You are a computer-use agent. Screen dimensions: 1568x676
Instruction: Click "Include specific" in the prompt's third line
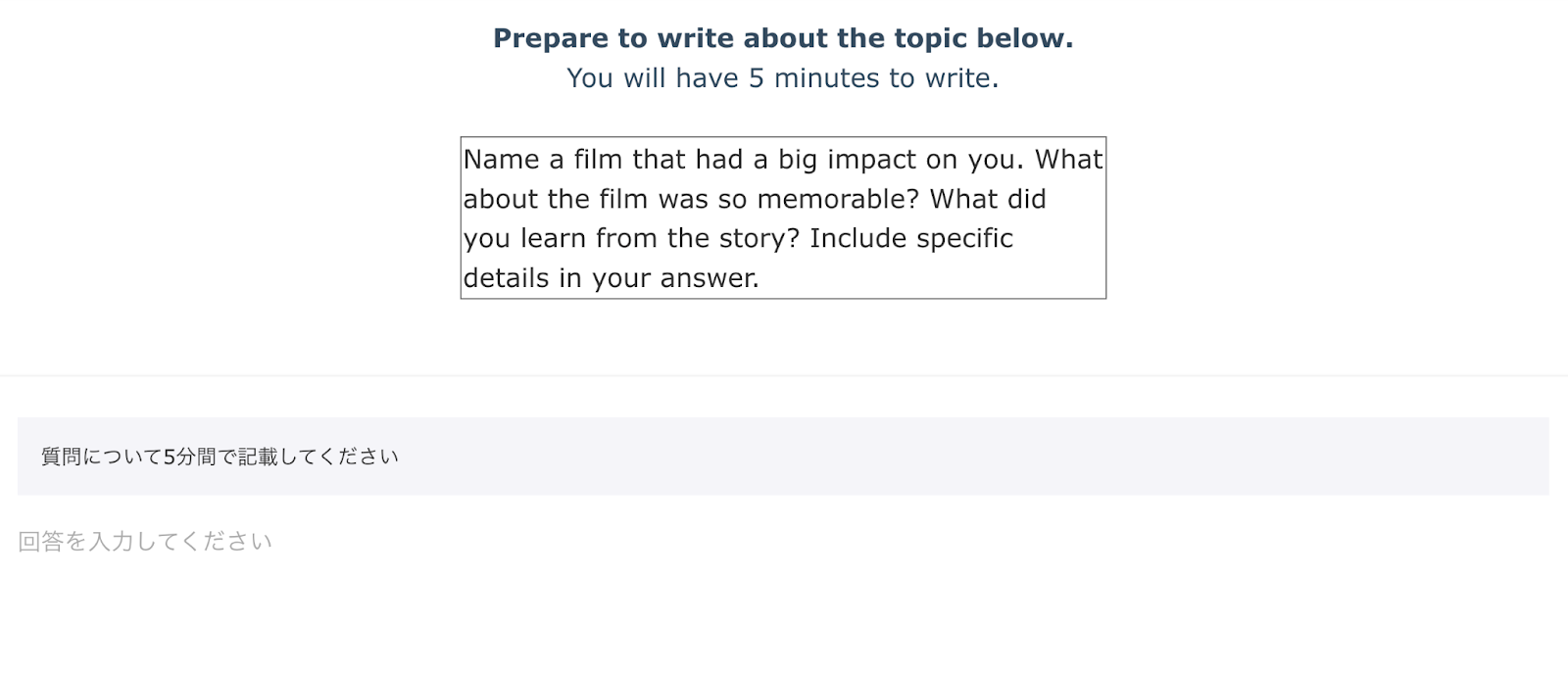[911, 238]
